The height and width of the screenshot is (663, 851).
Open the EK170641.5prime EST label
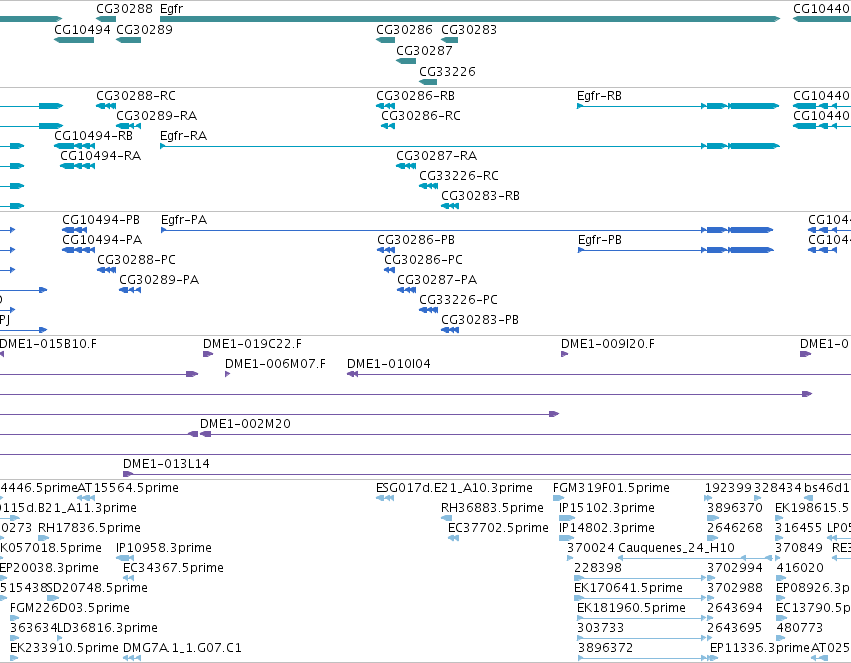628,588
